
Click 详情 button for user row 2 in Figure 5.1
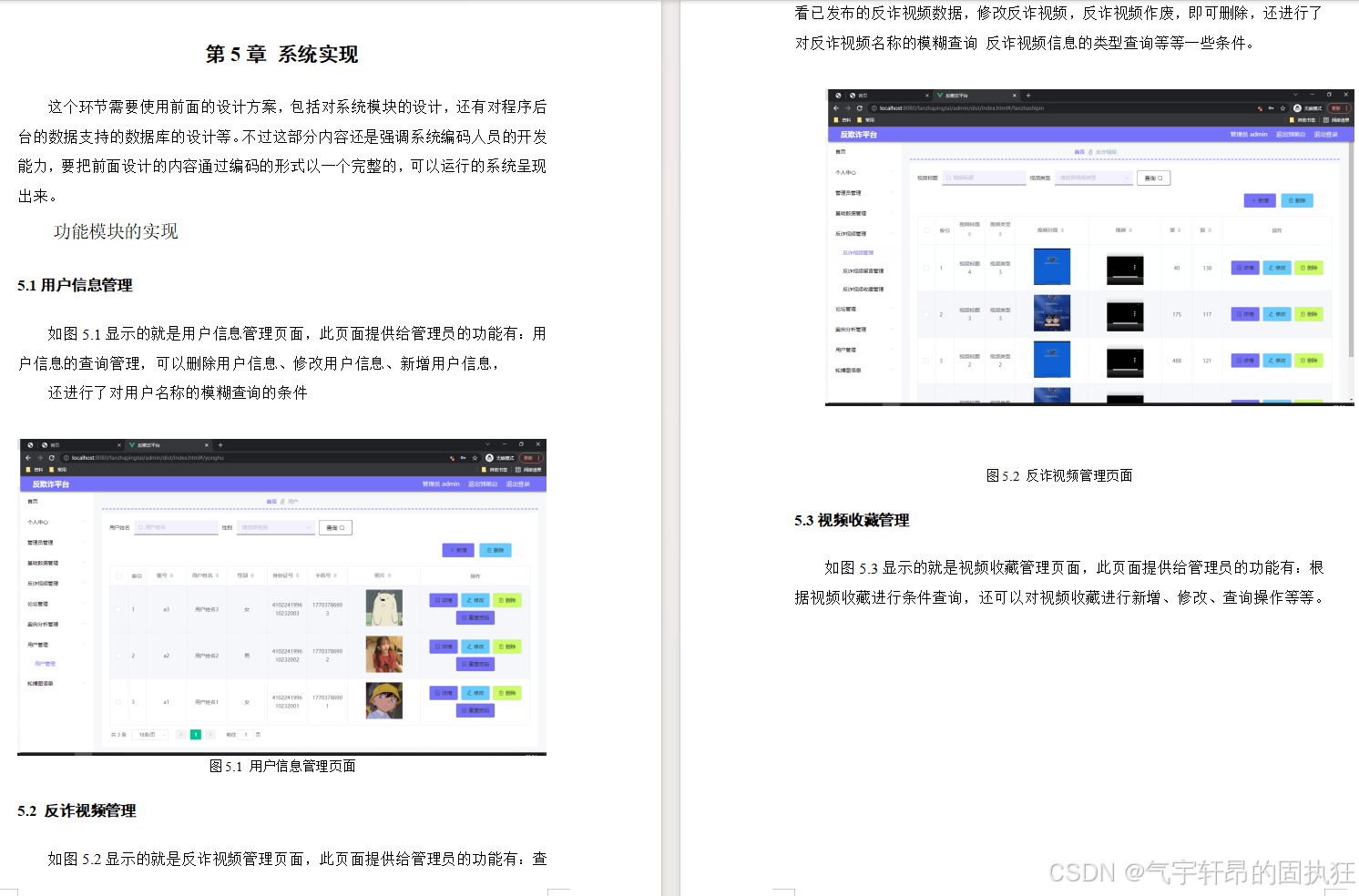(x=444, y=647)
